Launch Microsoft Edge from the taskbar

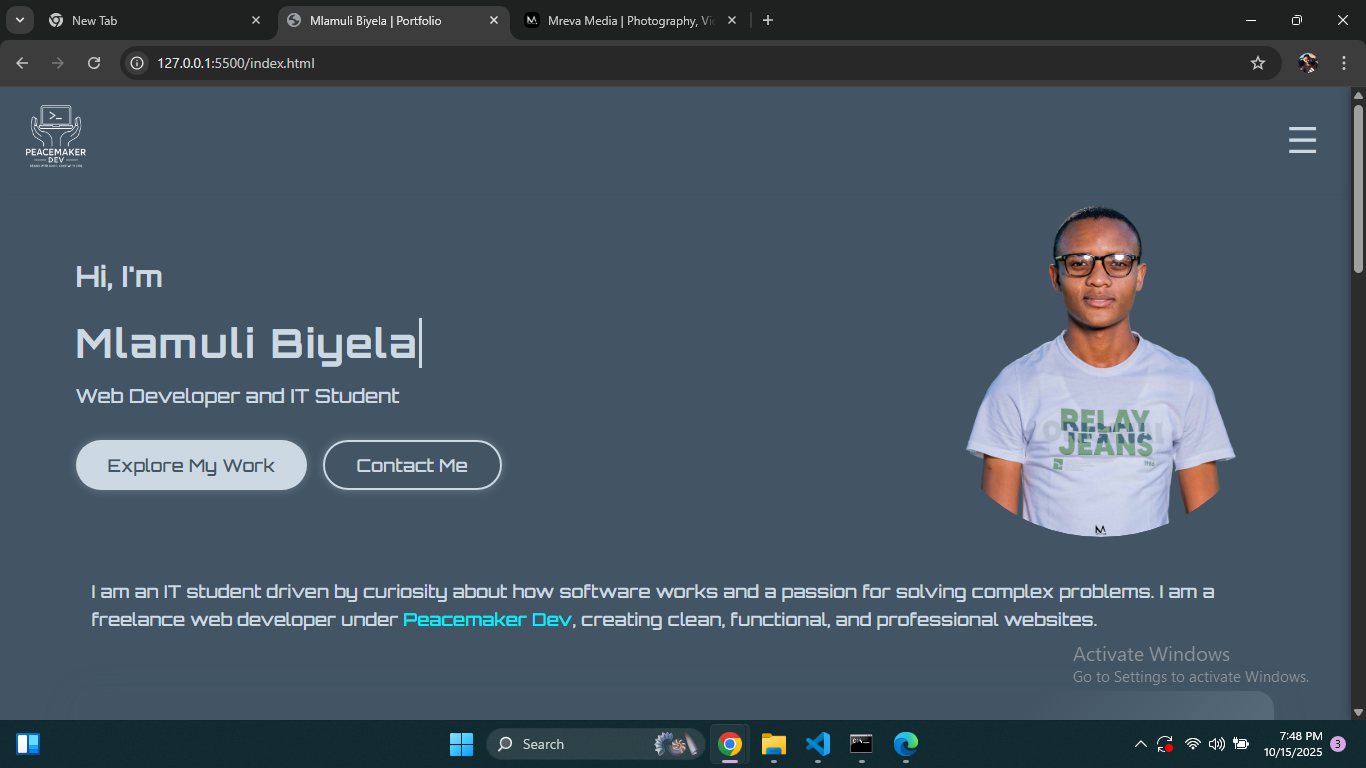coord(905,744)
